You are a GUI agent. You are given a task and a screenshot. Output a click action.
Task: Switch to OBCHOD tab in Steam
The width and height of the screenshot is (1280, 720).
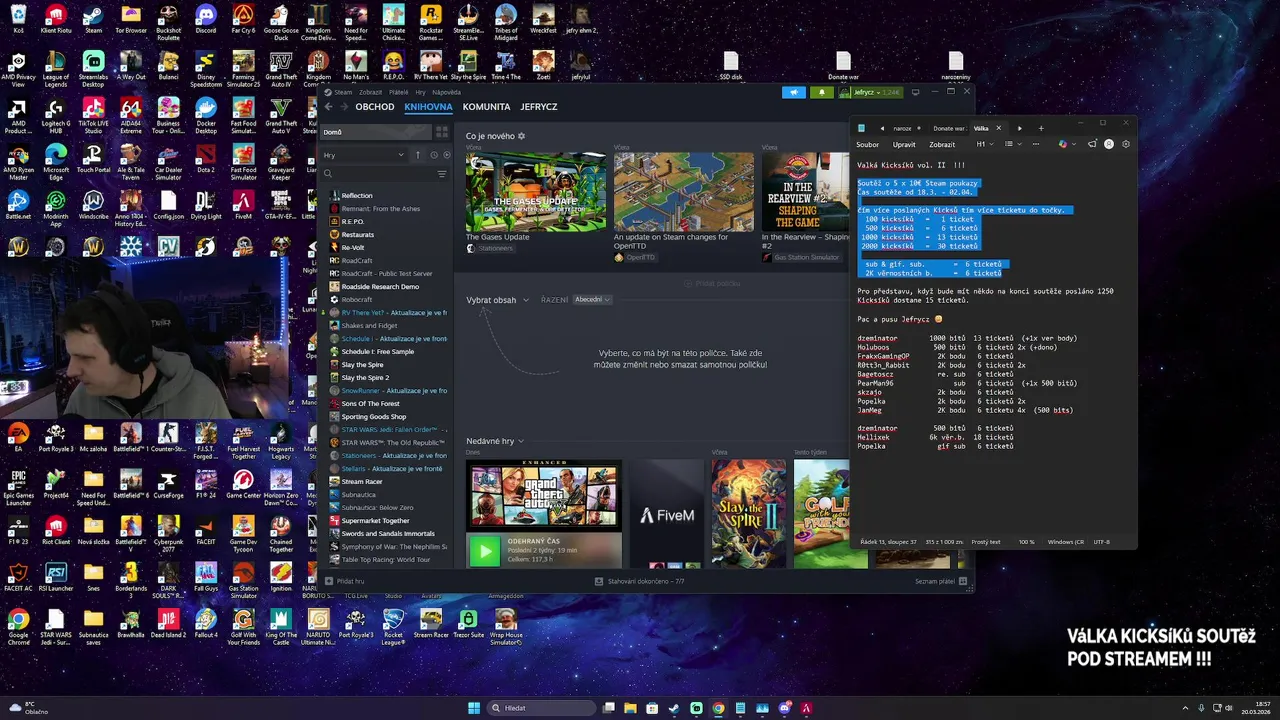[x=375, y=106]
